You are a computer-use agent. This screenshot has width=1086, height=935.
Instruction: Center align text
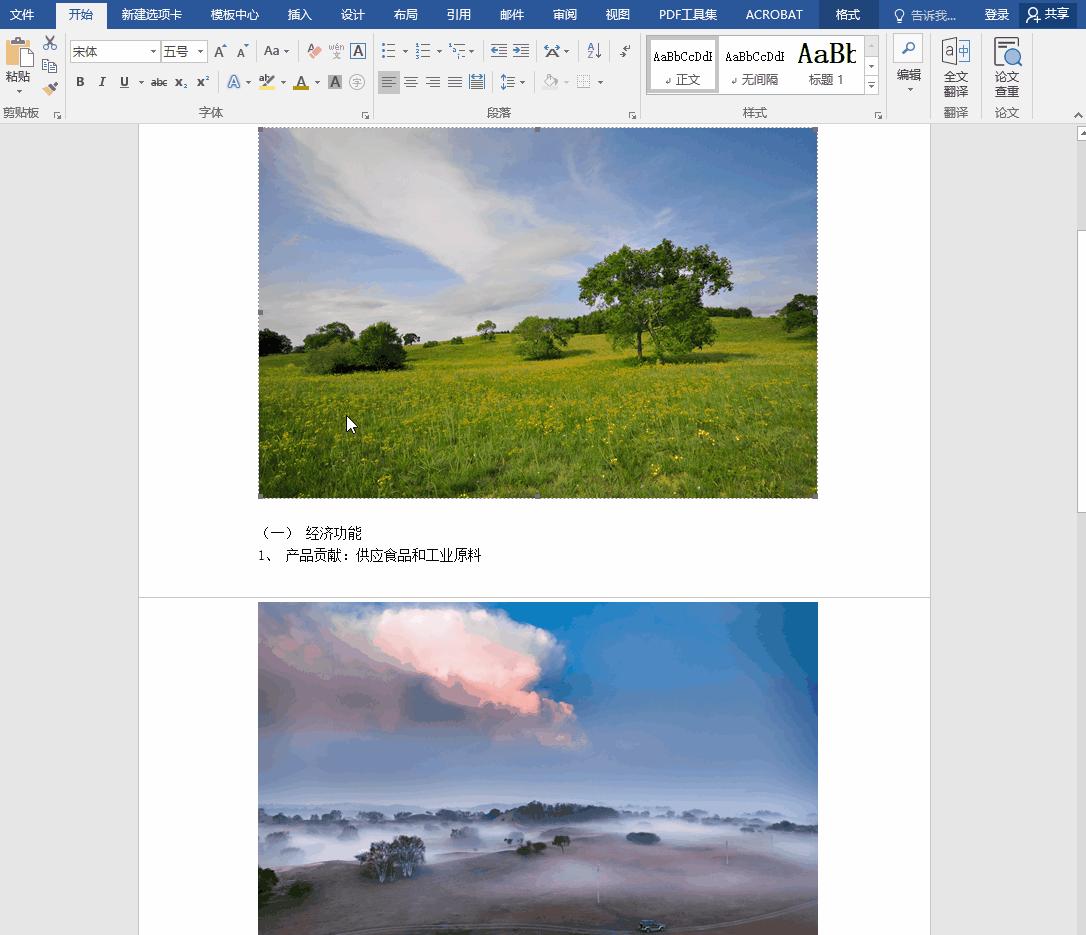[x=411, y=82]
